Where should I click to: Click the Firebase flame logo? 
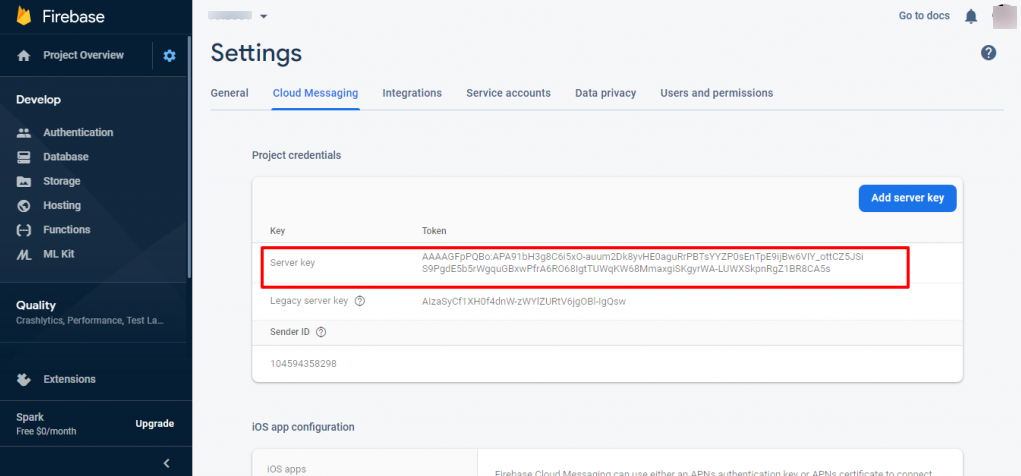tap(24, 16)
